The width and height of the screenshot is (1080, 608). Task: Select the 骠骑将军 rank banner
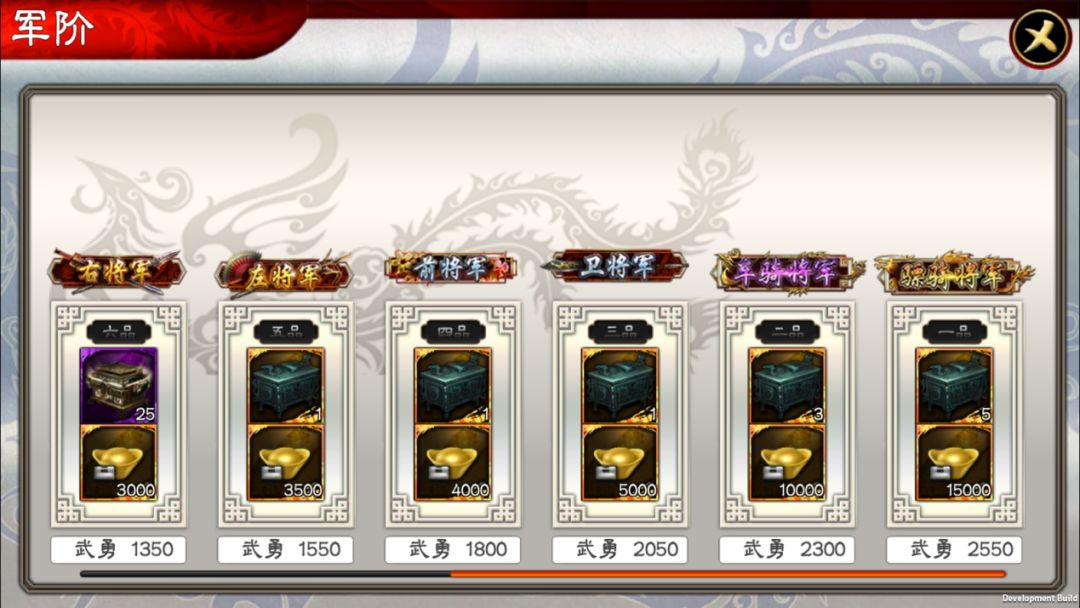tap(954, 274)
